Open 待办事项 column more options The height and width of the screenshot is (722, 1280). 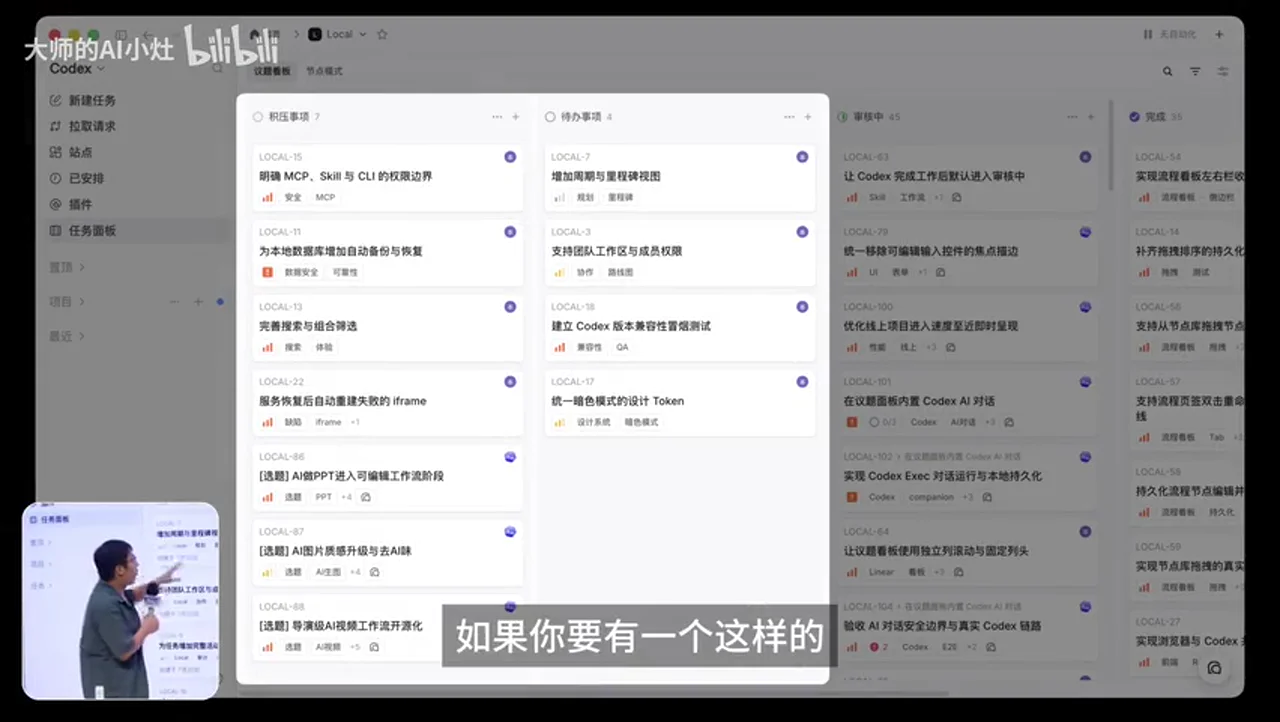point(789,117)
